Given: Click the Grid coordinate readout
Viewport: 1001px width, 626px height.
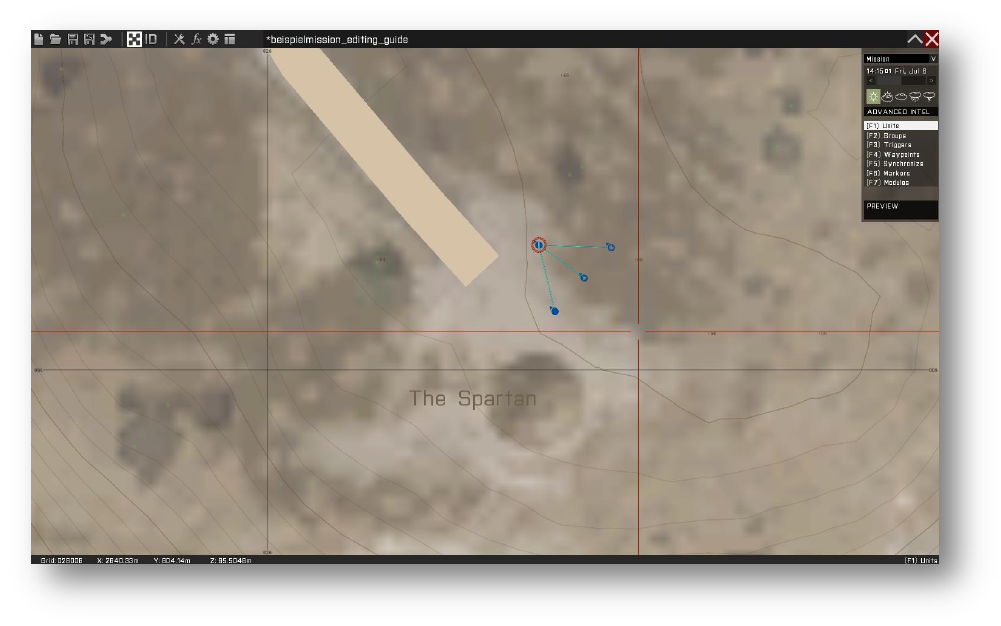Looking at the screenshot, I should 61,560.
